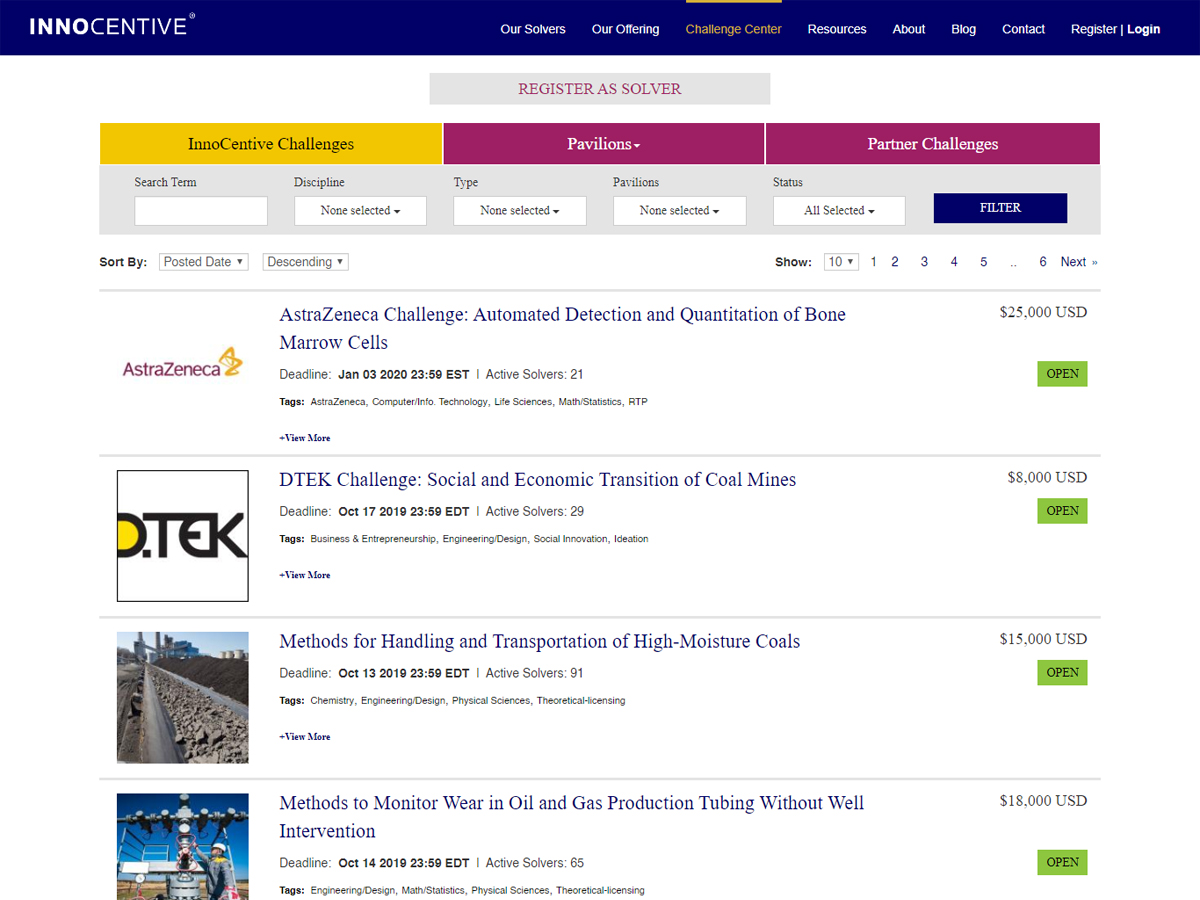Viewport: 1200px width, 900px height.
Task: Click OPEN badge for High-Moisture Coals
Action: click(x=1062, y=672)
